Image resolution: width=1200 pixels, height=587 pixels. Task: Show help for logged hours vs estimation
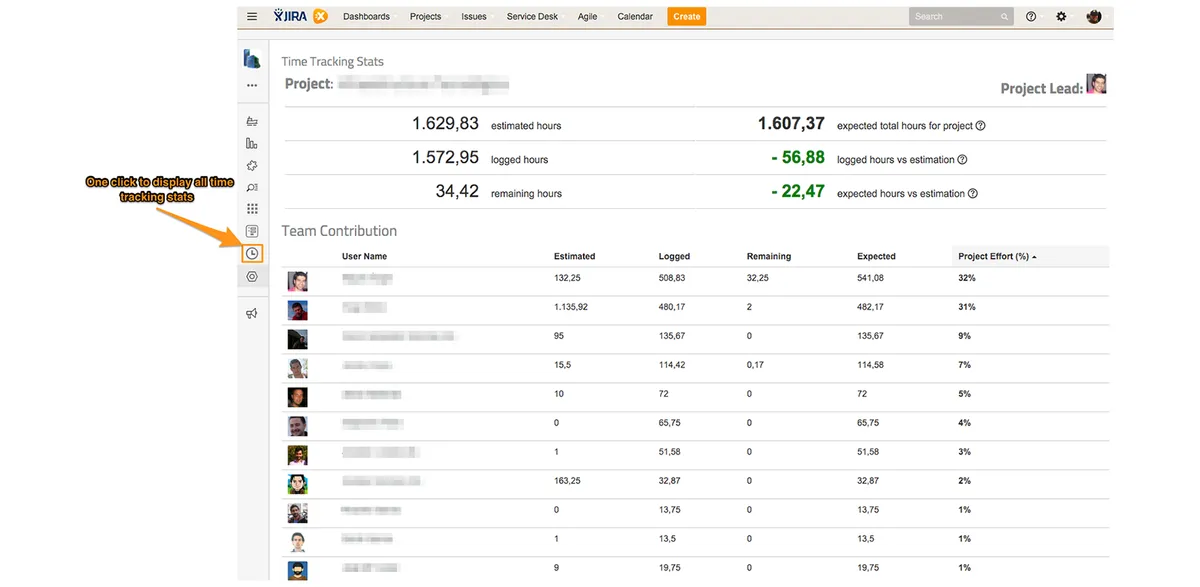(963, 160)
